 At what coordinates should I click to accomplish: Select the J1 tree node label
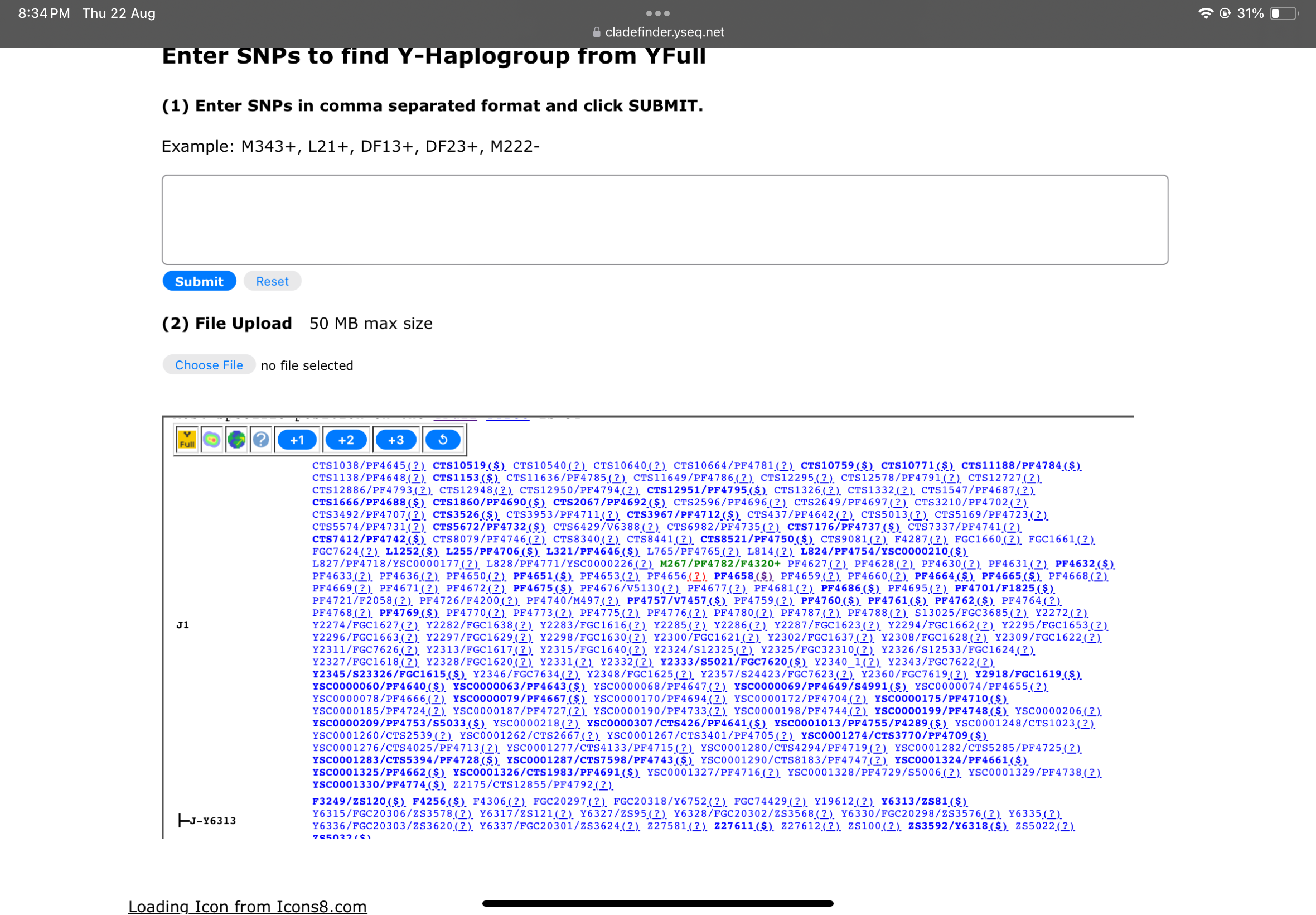pyautogui.click(x=183, y=625)
